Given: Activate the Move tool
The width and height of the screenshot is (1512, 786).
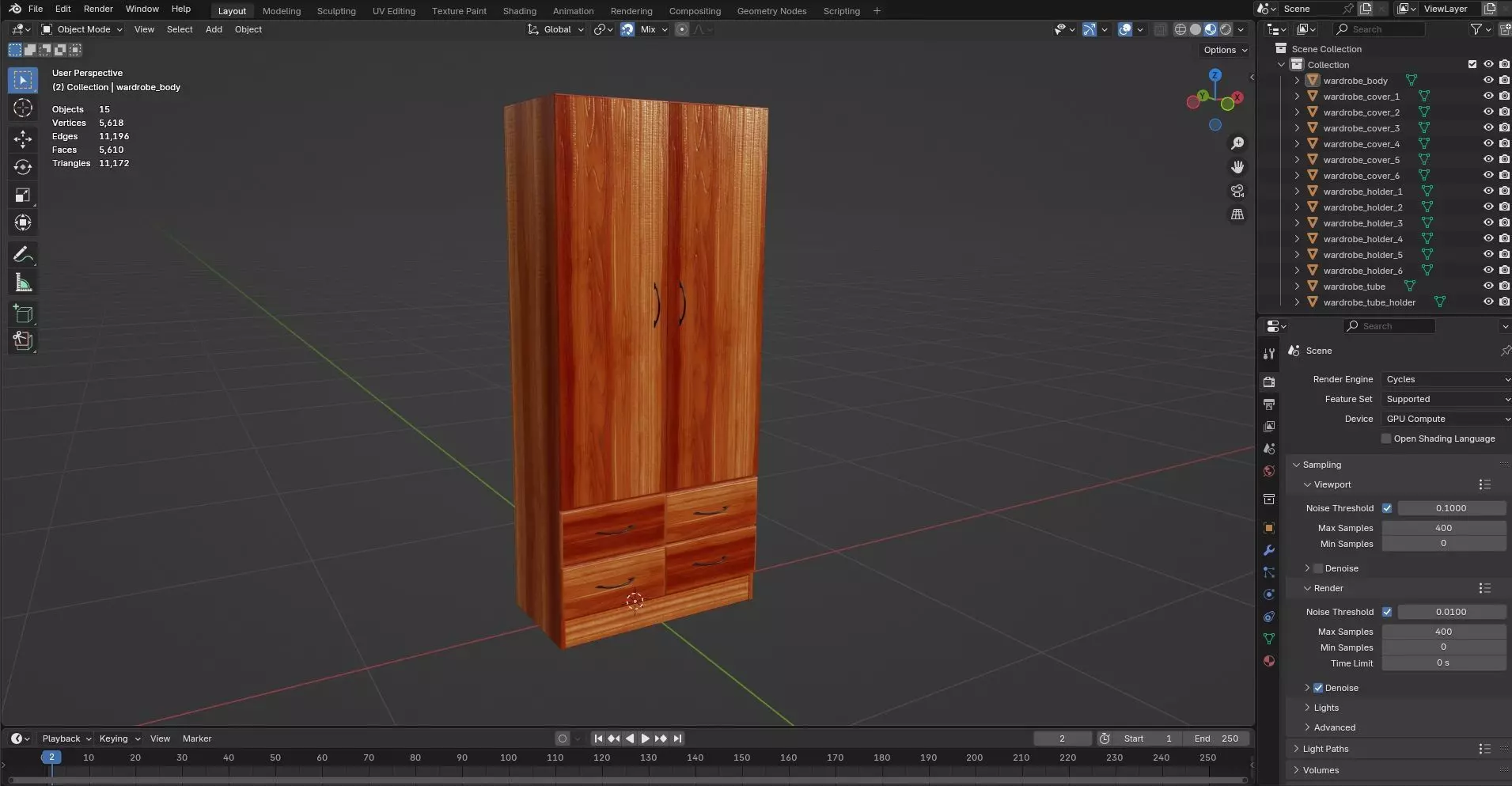Looking at the screenshot, I should click(x=23, y=139).
